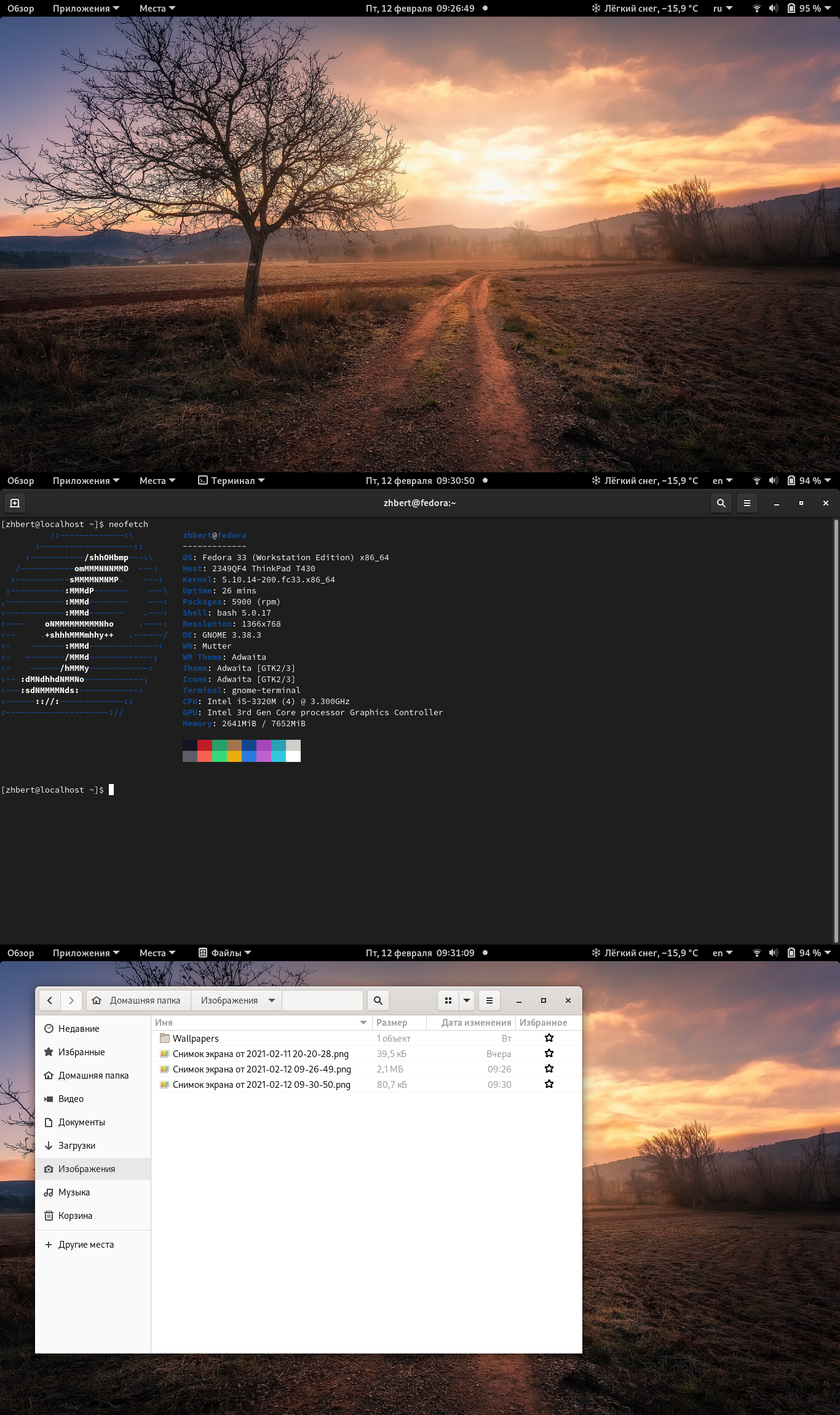Star the 2021-02-12 09-26-49 screenshot
Screen dimensions: 840x1415
coord(549,1069)
